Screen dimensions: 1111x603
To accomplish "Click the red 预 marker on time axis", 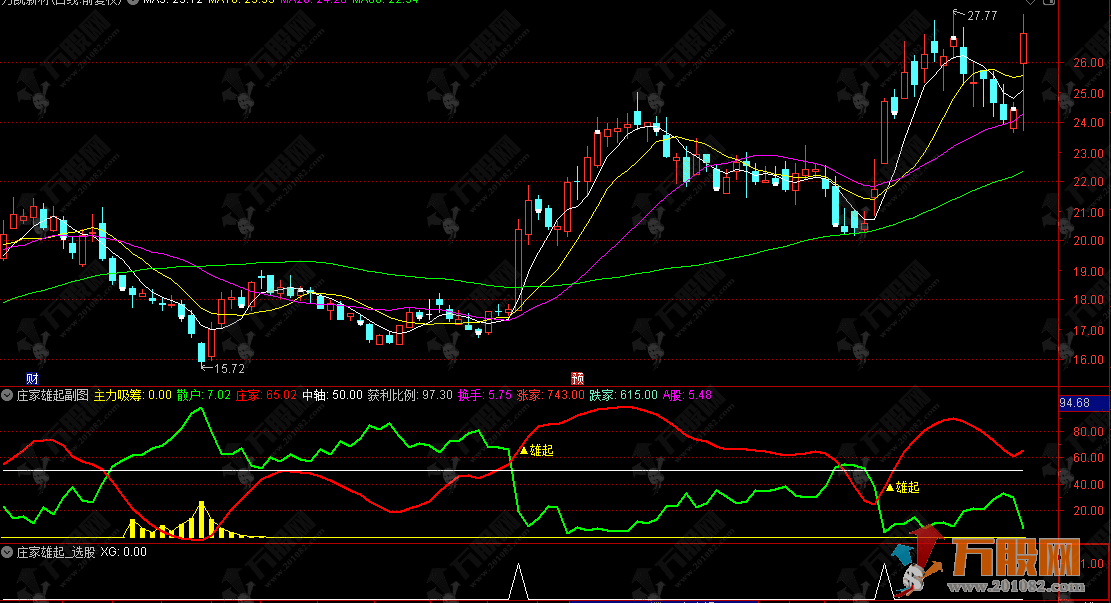I will 578,378.
